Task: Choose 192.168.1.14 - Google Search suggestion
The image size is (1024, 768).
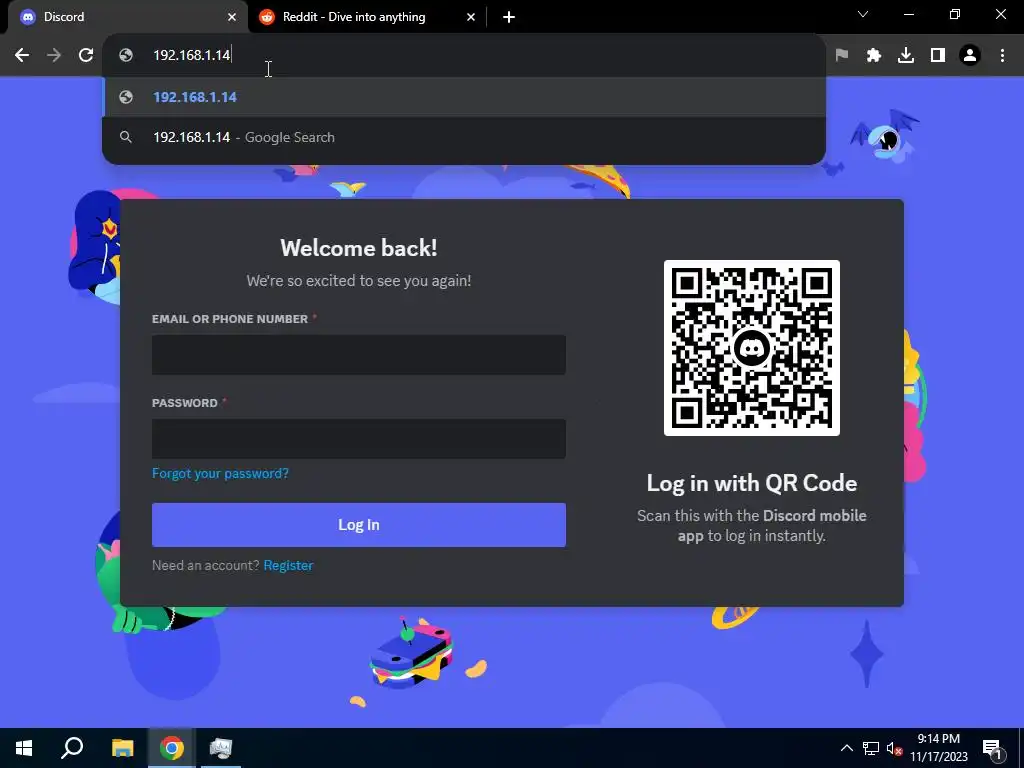Action: click(464, 137)
